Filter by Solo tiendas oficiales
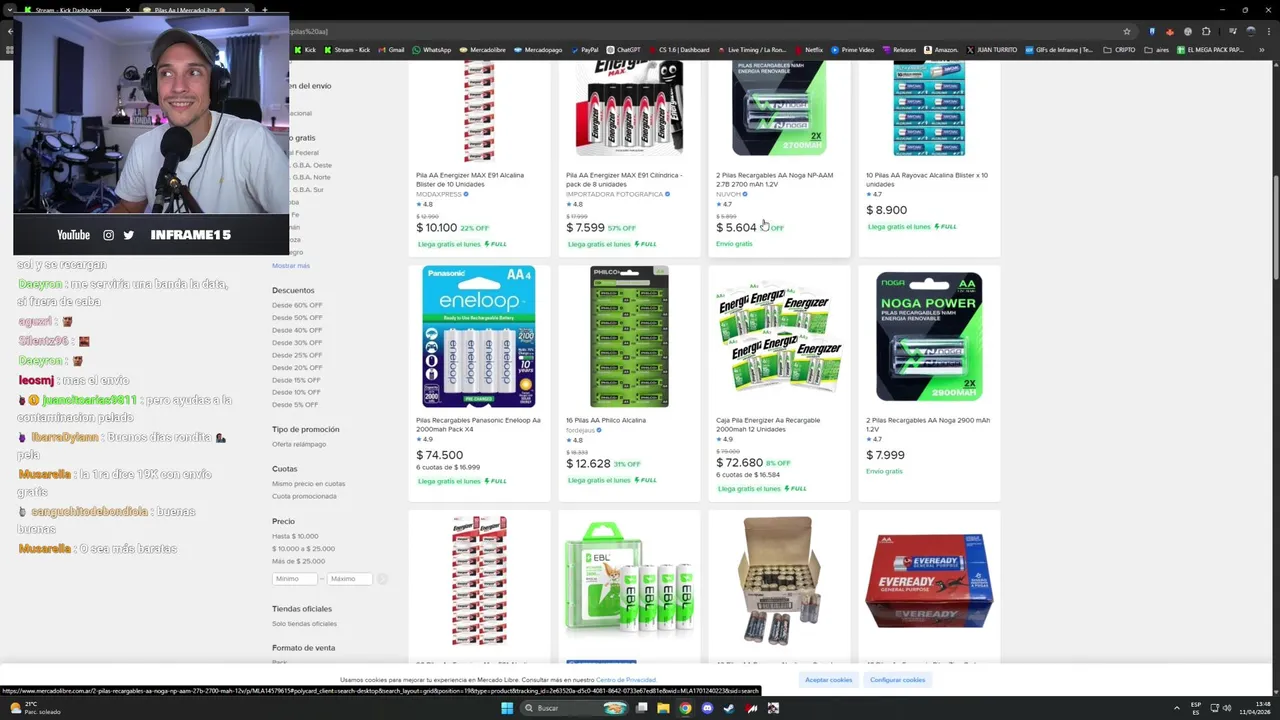The height and width of the screenshot is (720, 1280). [x=304, y=624]
